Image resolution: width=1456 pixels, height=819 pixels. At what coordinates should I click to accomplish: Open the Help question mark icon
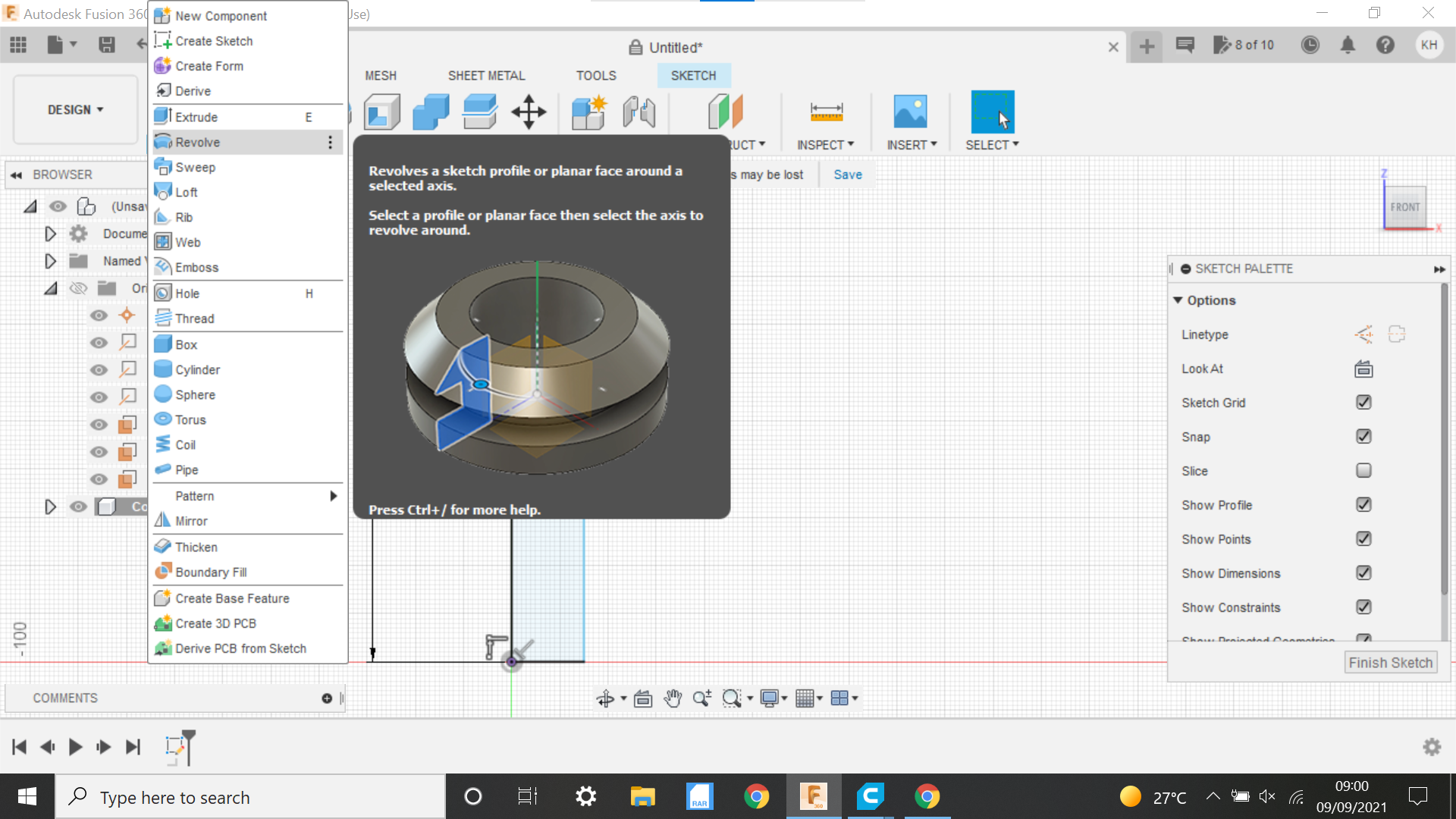pos(1385,45)
